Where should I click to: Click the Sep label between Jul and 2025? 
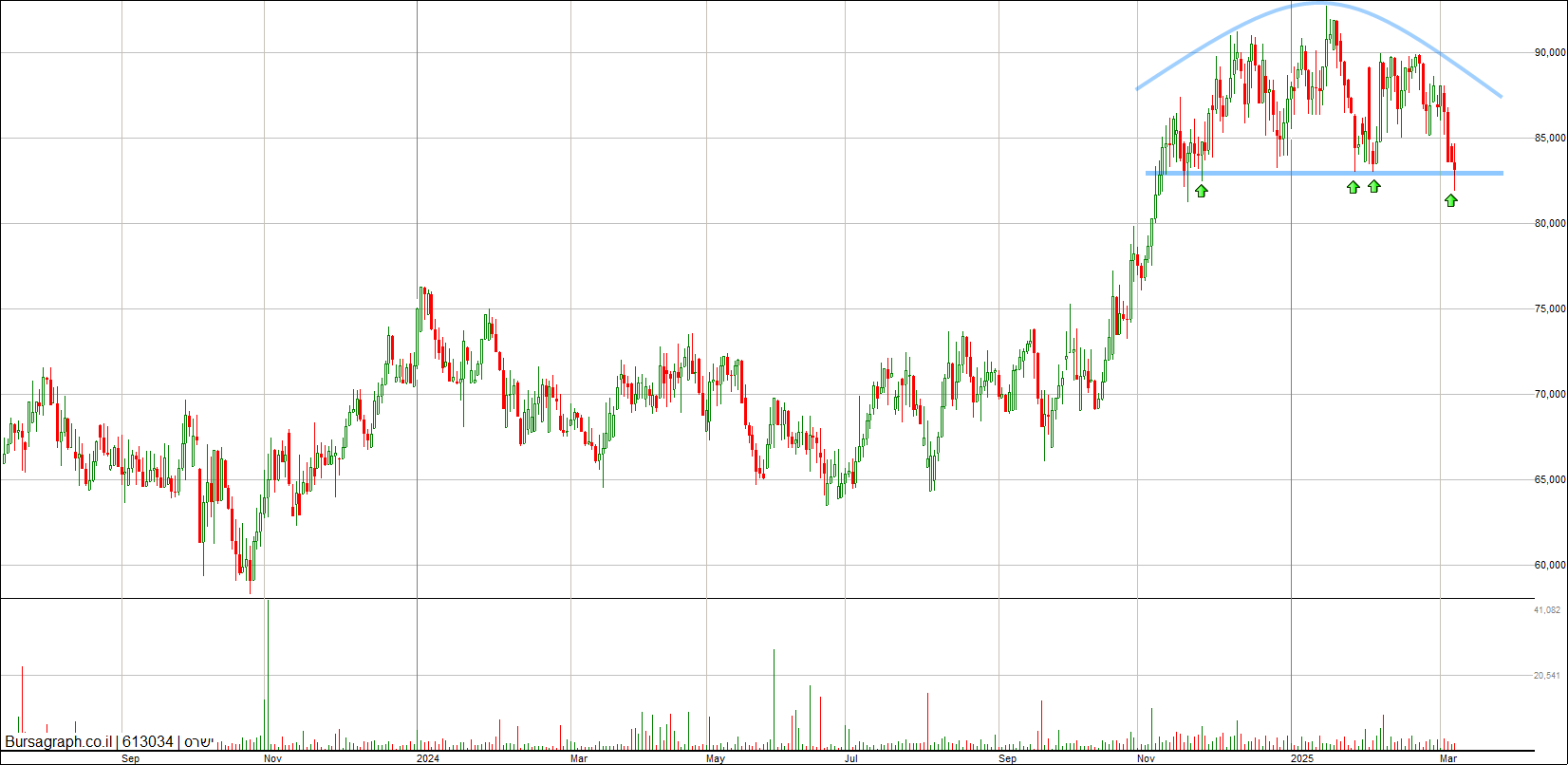pyautogui.click(x=1008, y=758)
